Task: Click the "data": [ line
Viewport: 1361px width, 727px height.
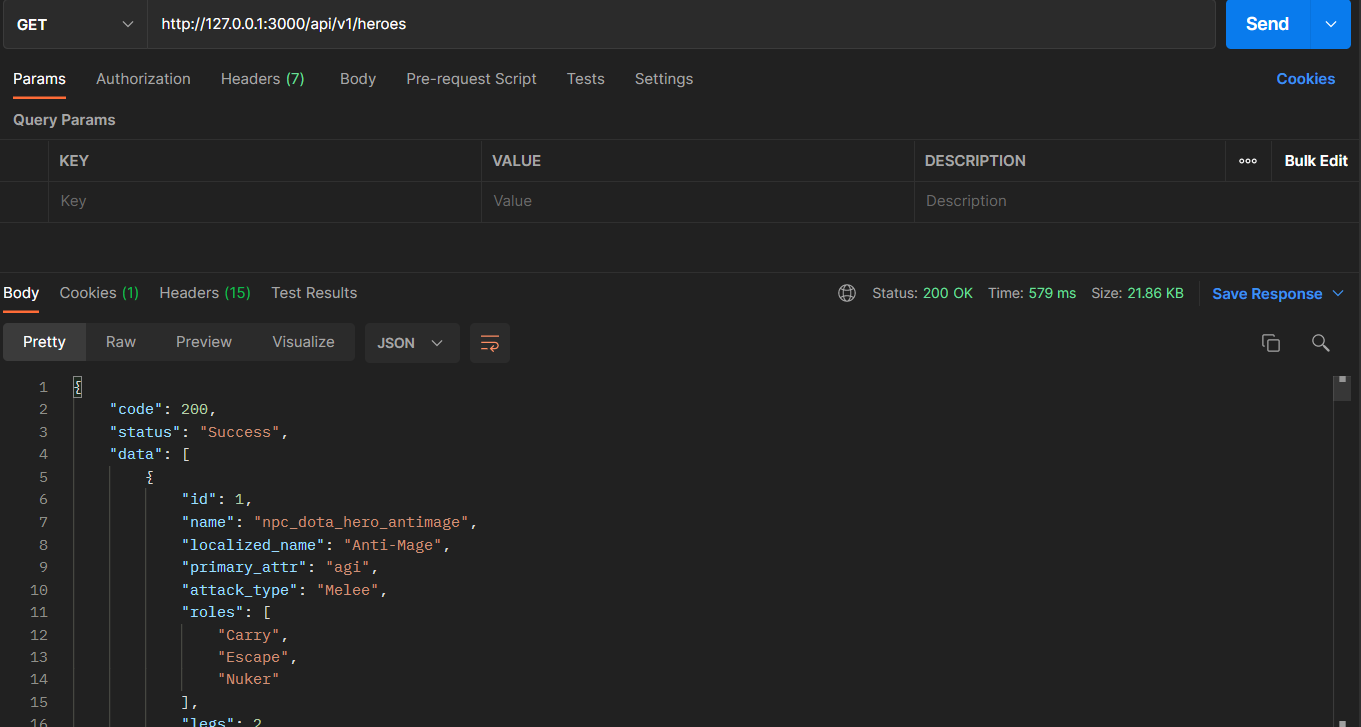Action: pyautogui.click(x=150, y=454)
